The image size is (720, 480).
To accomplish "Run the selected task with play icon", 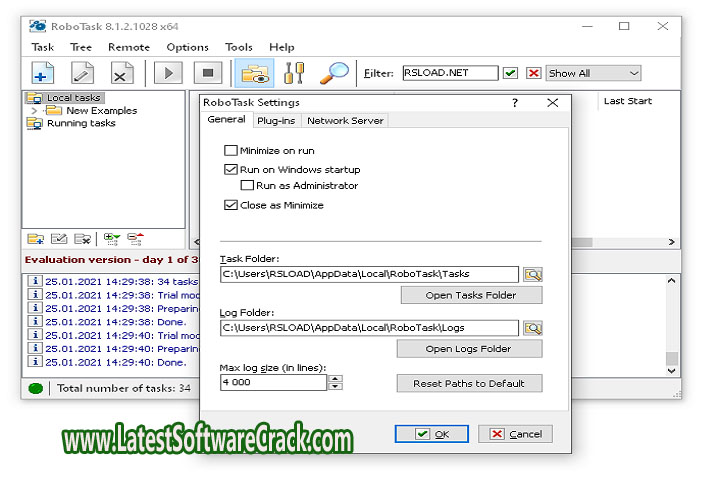I will (x=168, y=73).
